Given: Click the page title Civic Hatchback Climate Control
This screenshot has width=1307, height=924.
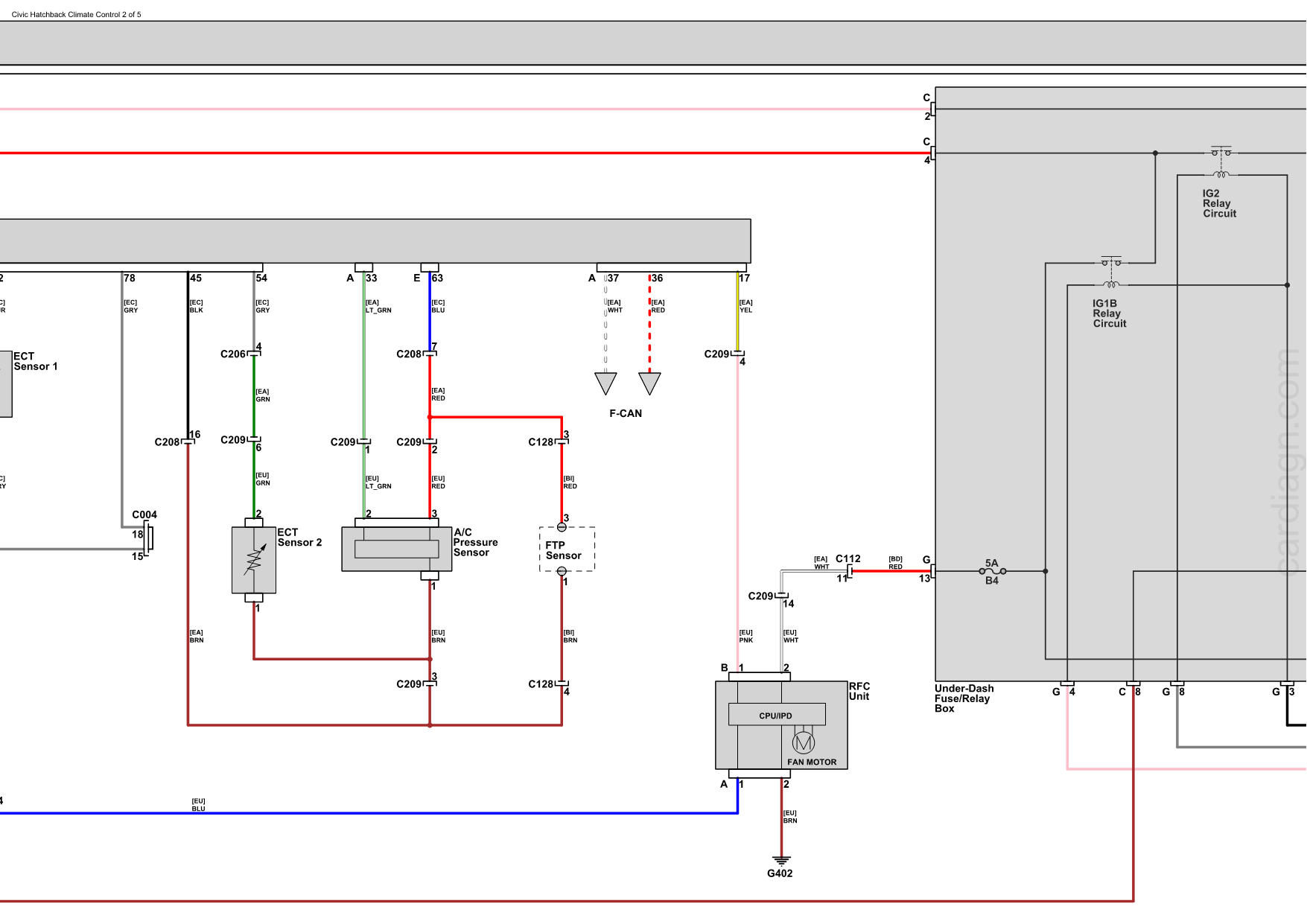Looking at the screenshot, I should [x=76, y=14].
